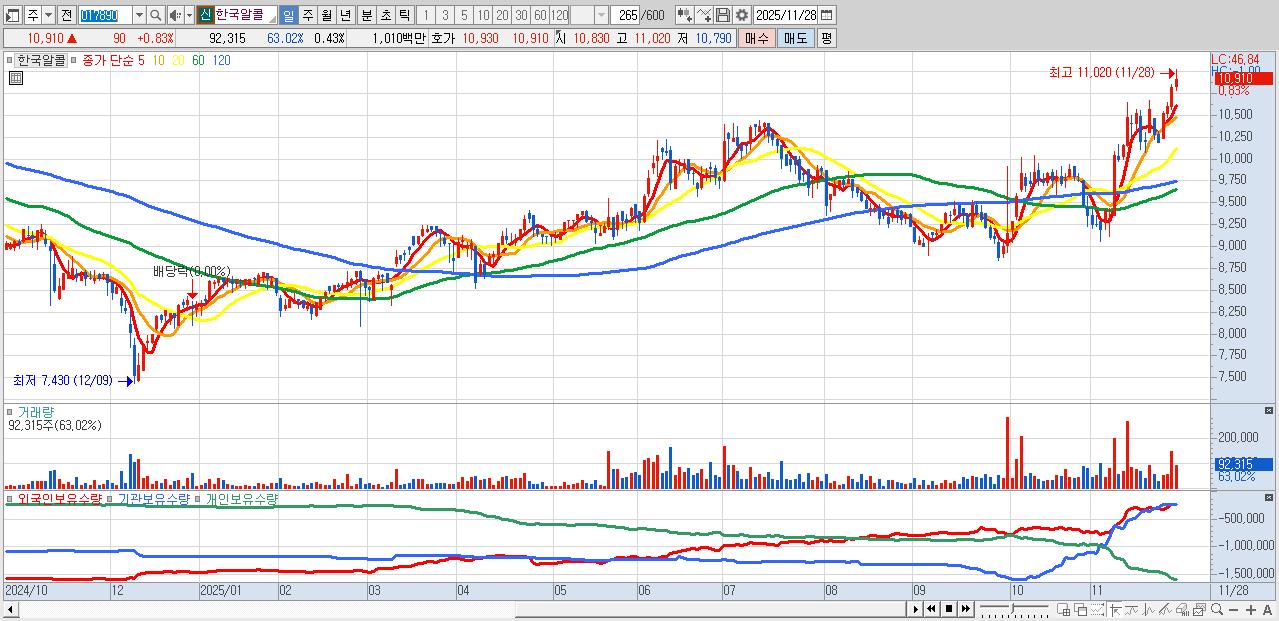Click the zoom magnifier icon in bottom toolbar
Viewport: 1279px width, 621px height.
click(x=1217, y=609)
